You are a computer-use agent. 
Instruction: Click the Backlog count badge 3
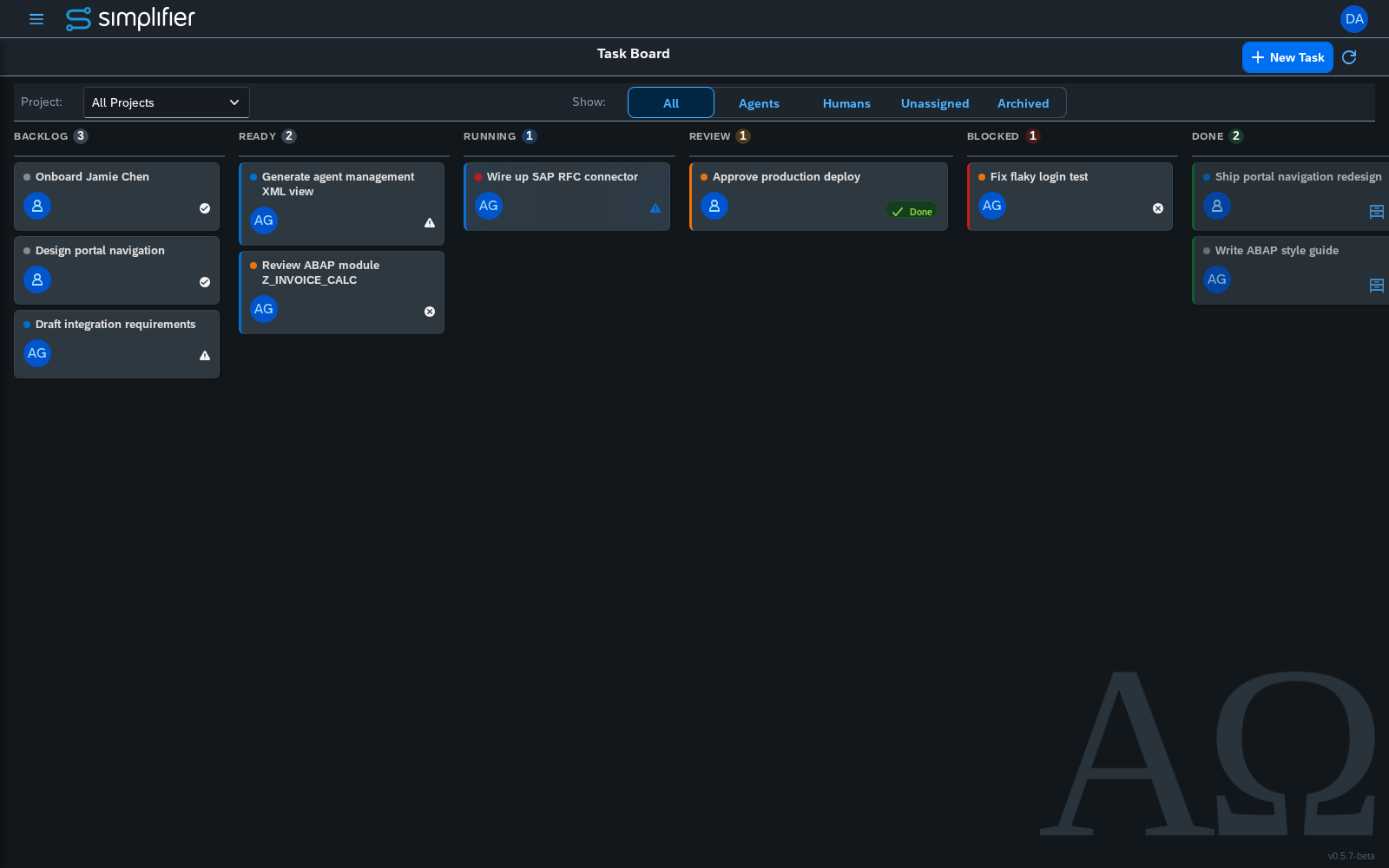81,136
